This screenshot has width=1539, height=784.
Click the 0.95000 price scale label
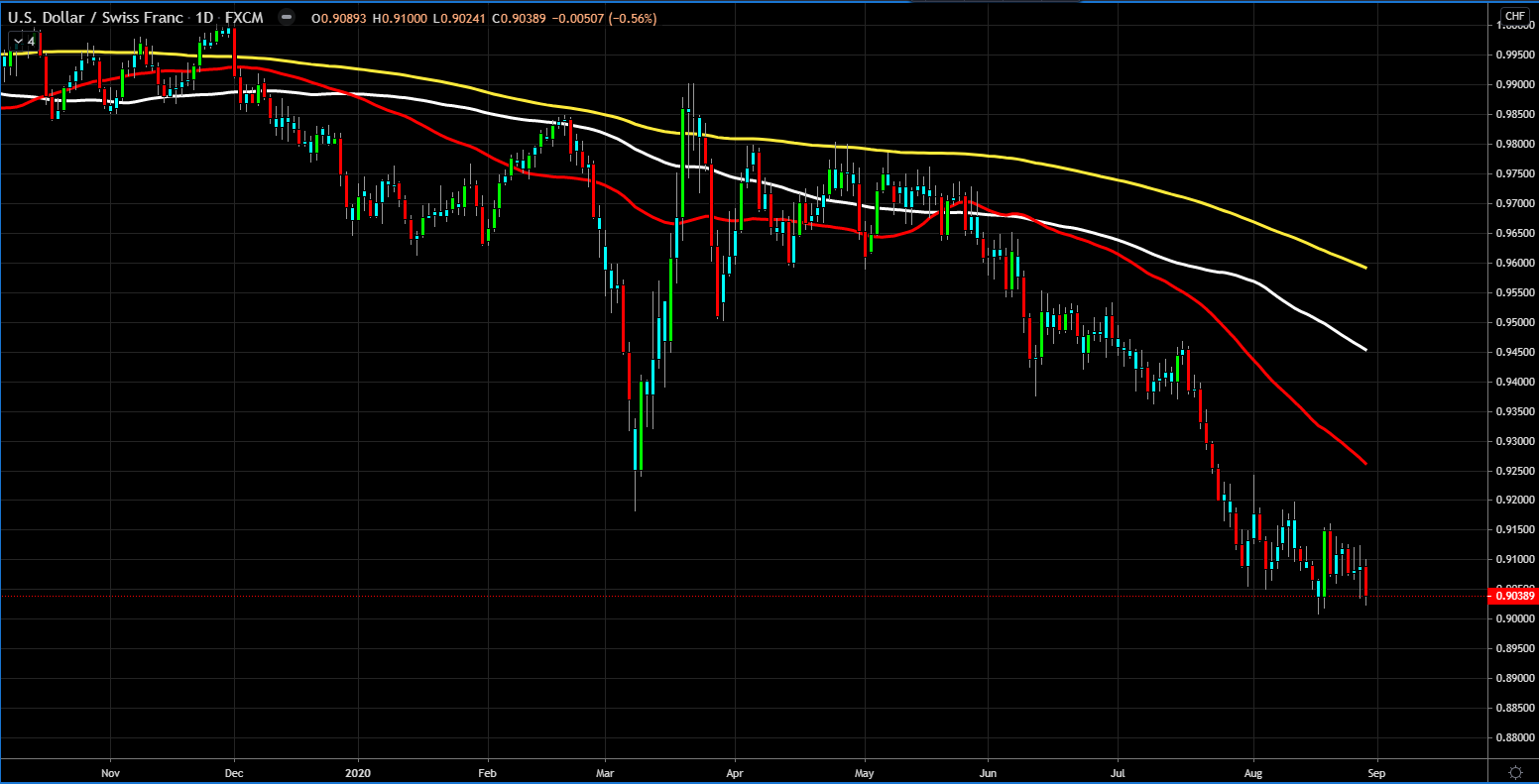tap(1516, 323)
